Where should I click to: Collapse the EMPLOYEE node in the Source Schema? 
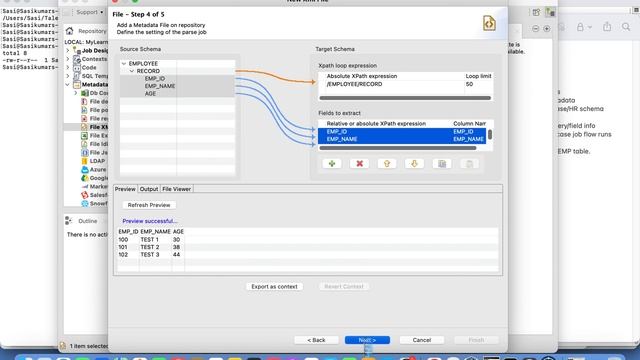(124, 64)
